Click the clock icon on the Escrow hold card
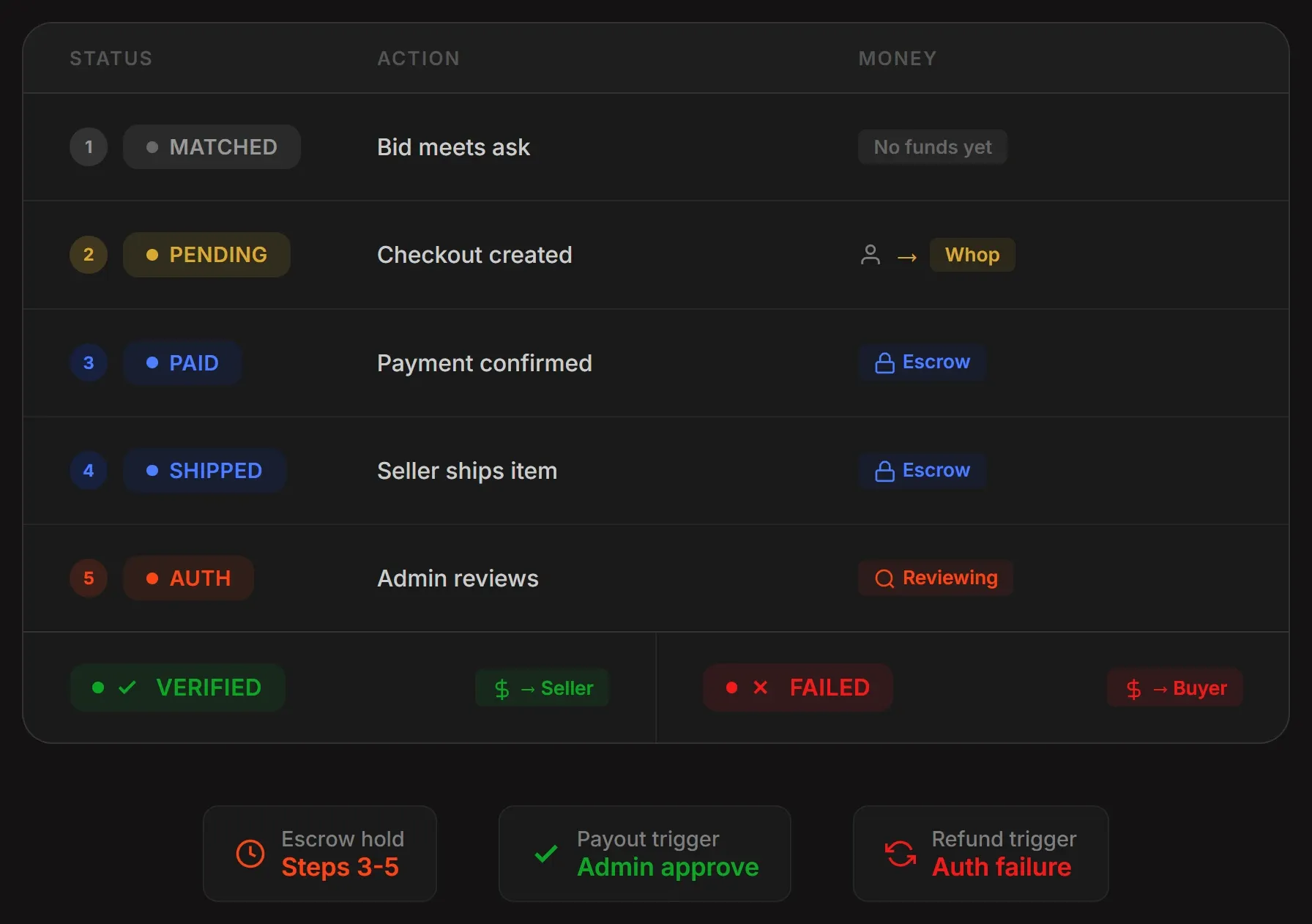The height and width of the screenshot is (924, 1312). pyautogui.click(x=250, y=852)
